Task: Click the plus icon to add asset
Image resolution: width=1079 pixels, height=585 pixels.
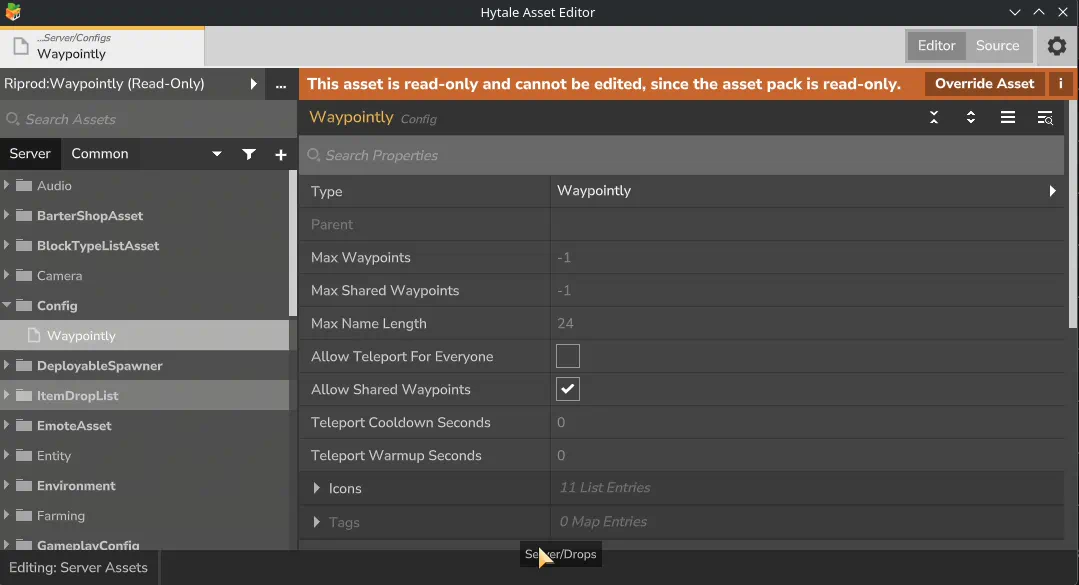Action: tap(281, 154)
